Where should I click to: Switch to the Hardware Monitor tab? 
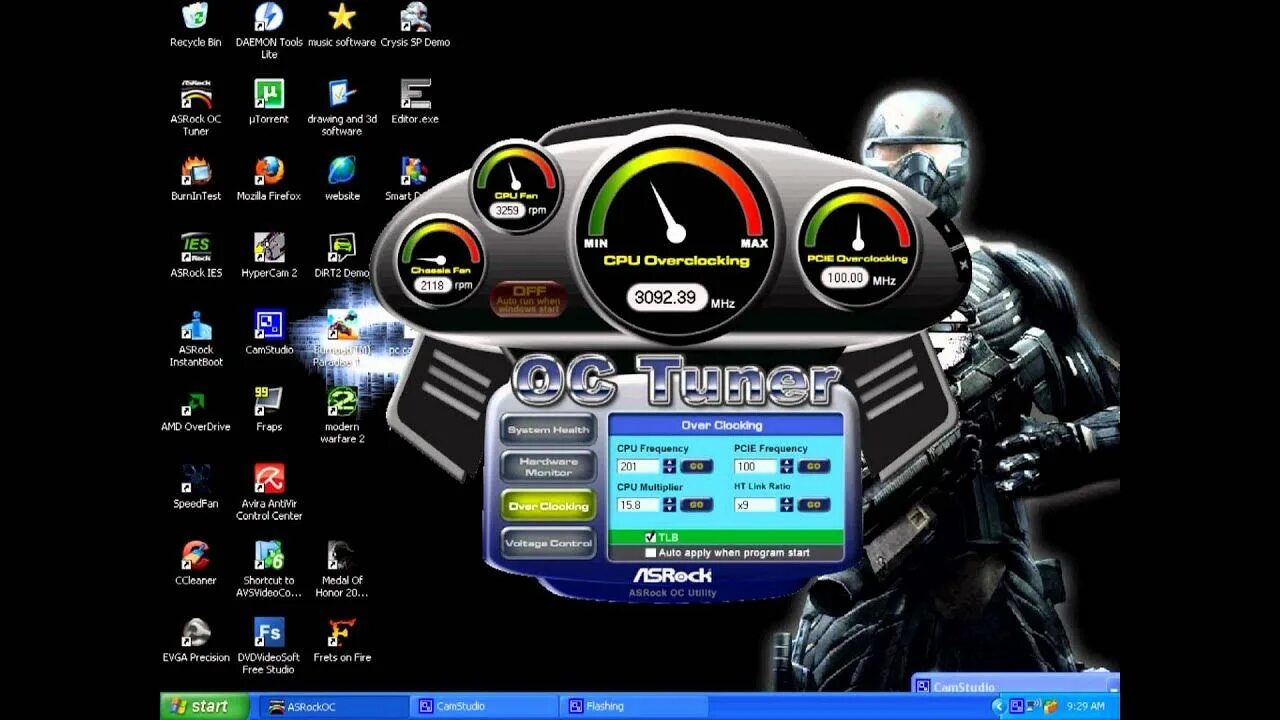click(x=548, y=467)
